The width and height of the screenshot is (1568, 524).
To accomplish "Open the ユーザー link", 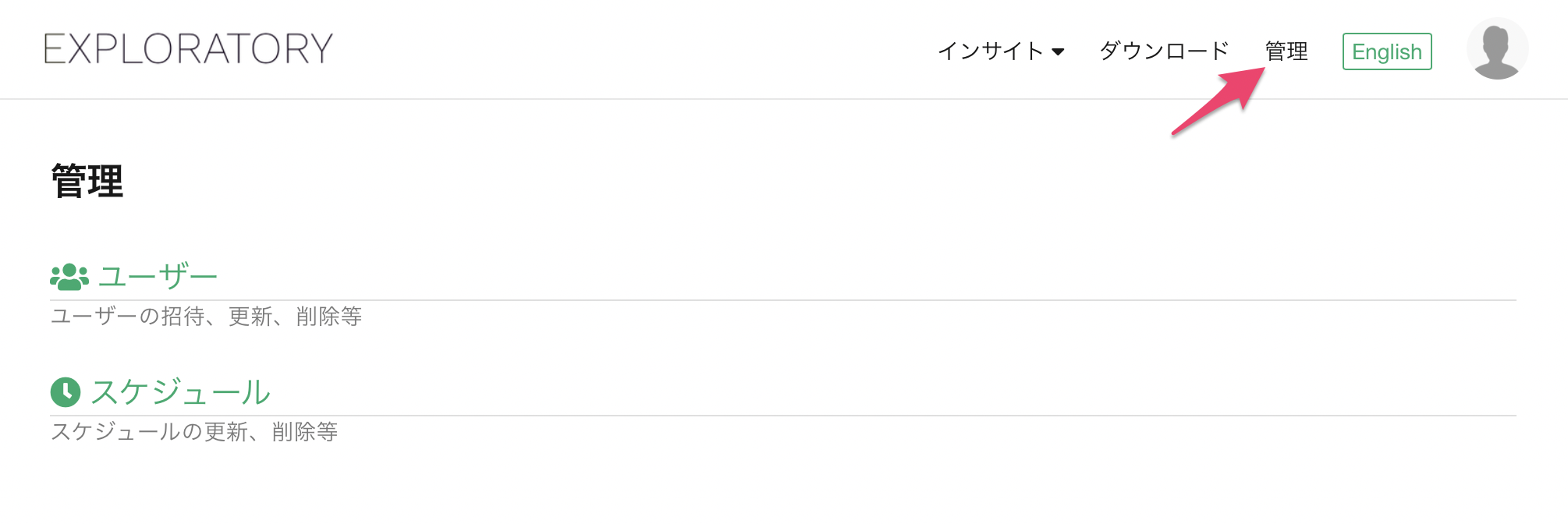I will [158, 277].
